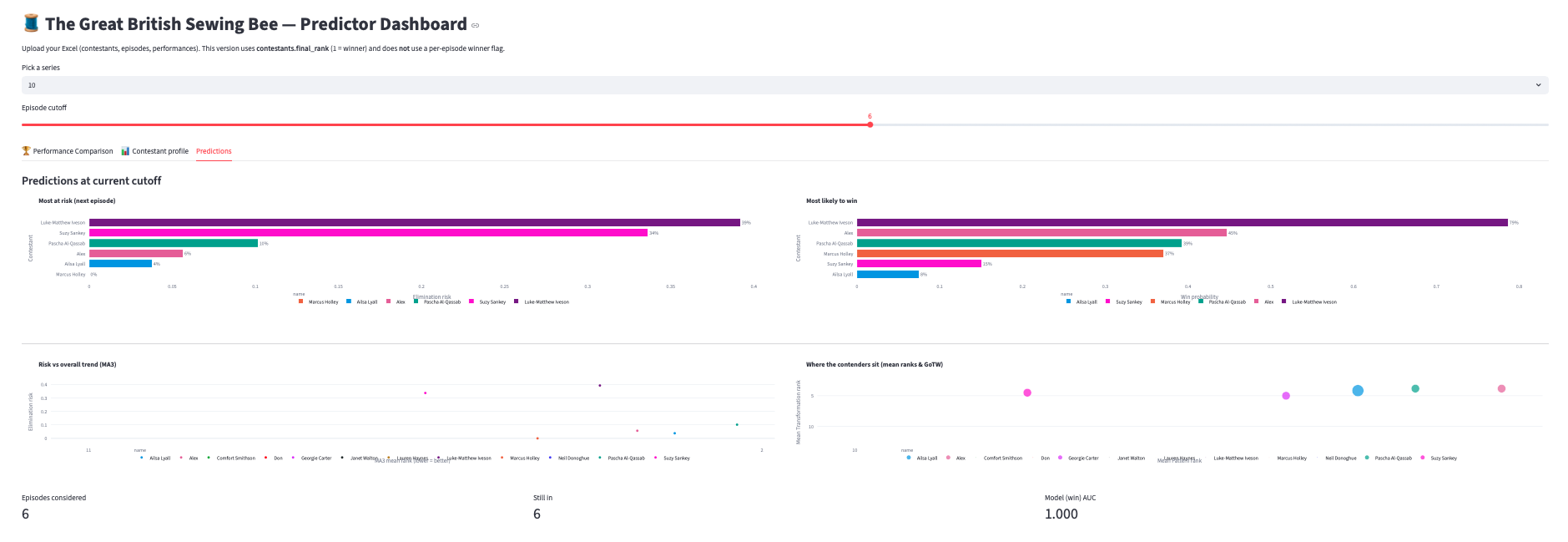
Task: Click the chevron arrow on the series selector
Action: pyautogui.click(x=1538, y=85)
